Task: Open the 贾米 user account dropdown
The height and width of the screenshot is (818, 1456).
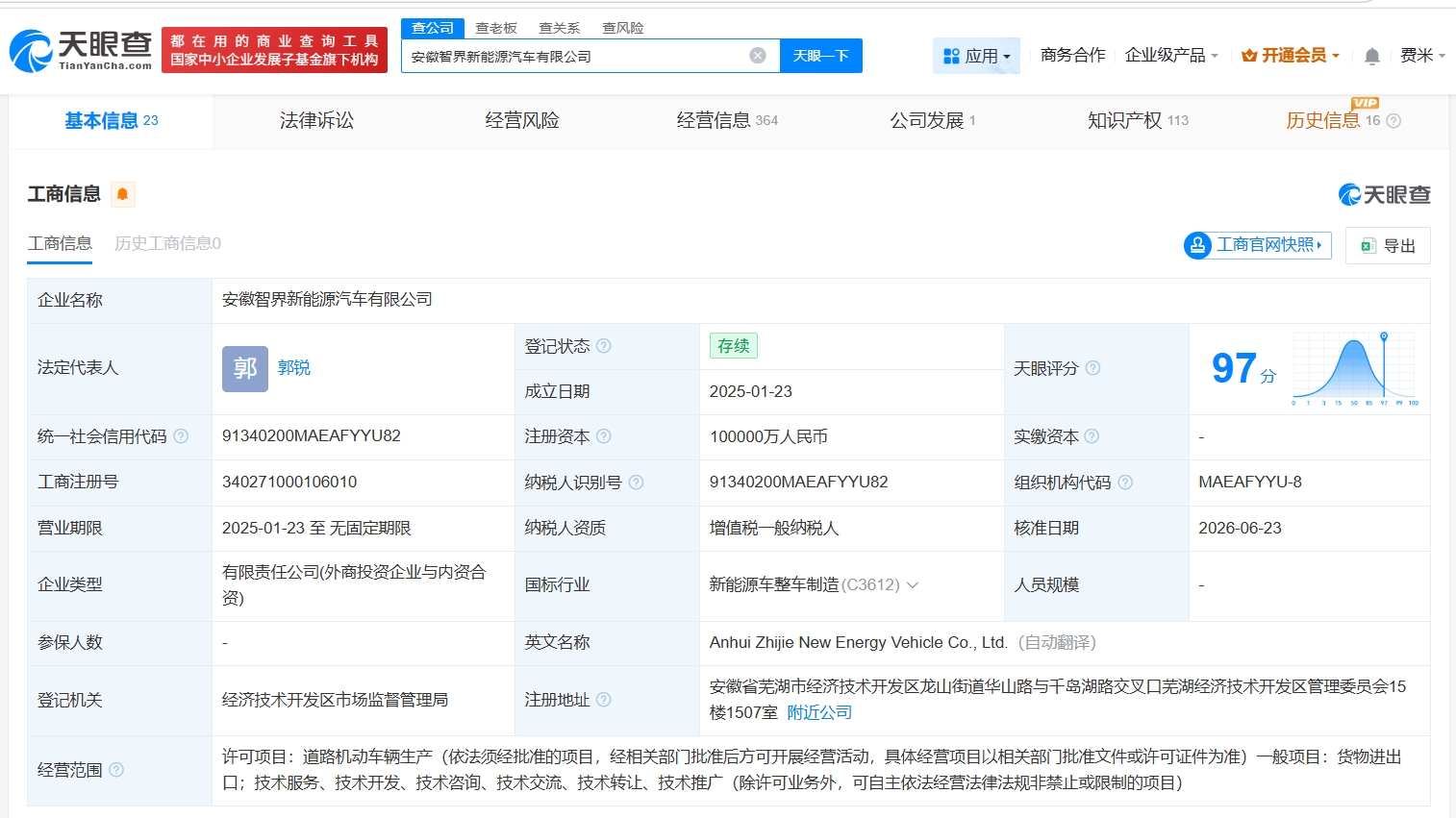Action: [1422, 56]
